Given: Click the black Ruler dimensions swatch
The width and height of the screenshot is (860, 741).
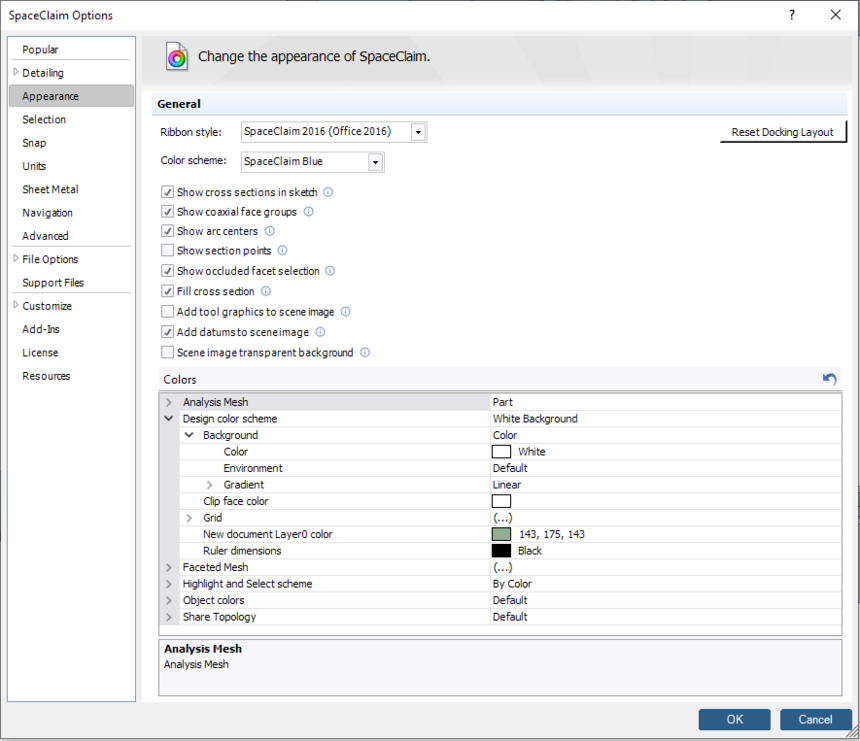Looking at the screenshot, I should click(x=501, y=551).
